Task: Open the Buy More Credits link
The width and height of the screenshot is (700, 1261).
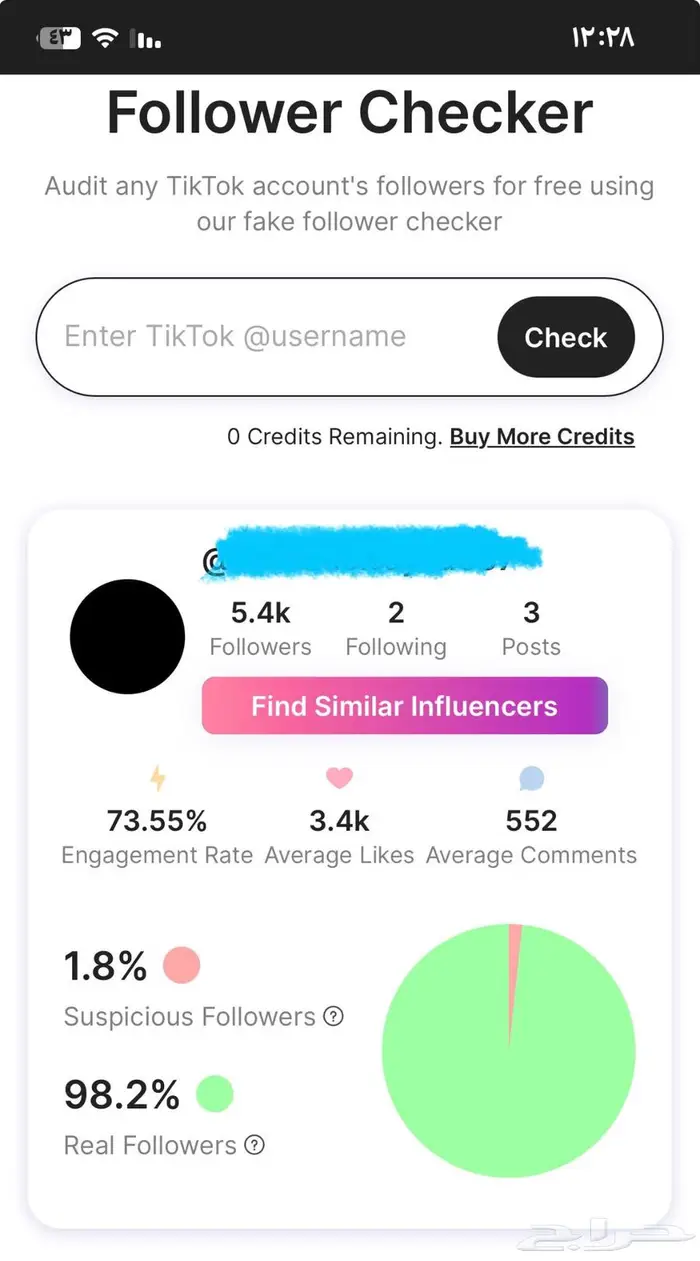Action: tap(542, 437)
